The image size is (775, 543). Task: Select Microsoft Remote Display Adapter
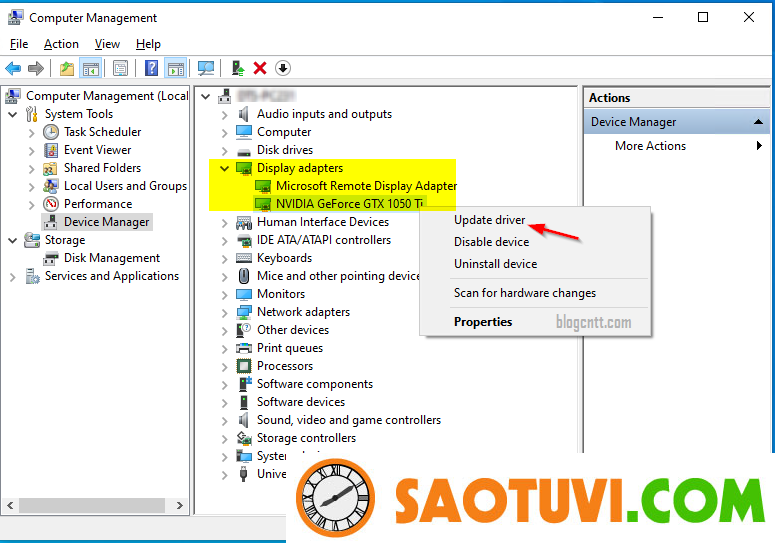[x=366, y=186]
